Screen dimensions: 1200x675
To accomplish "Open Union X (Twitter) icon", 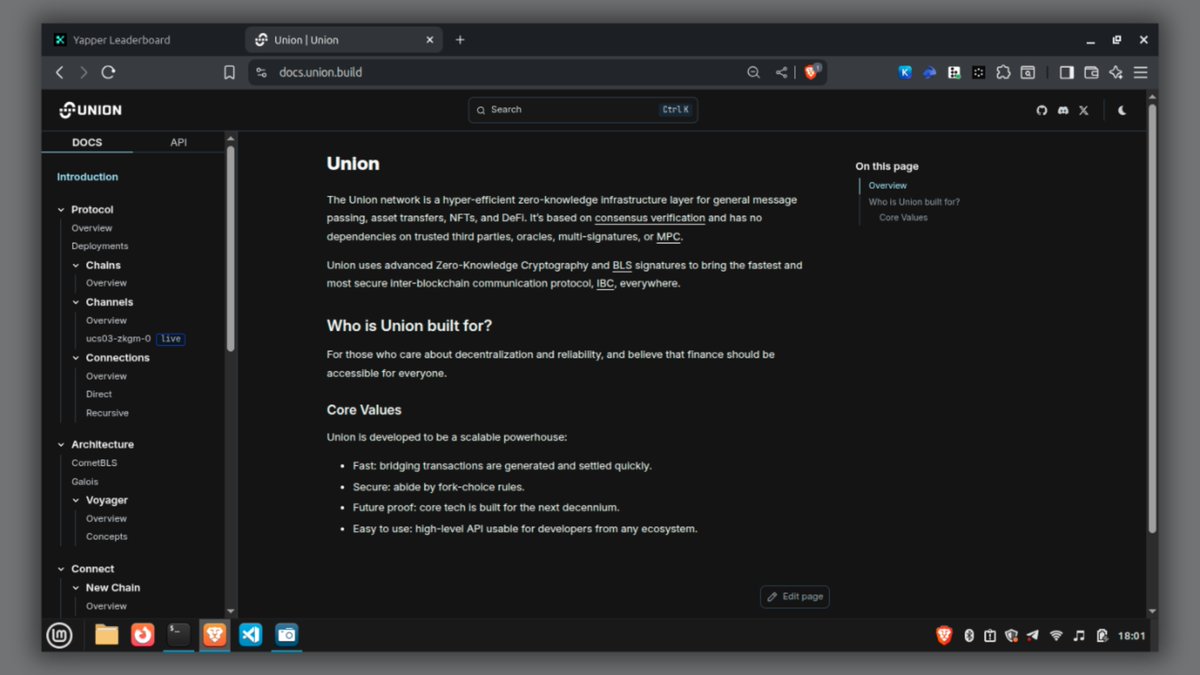I will (1084, 110).
